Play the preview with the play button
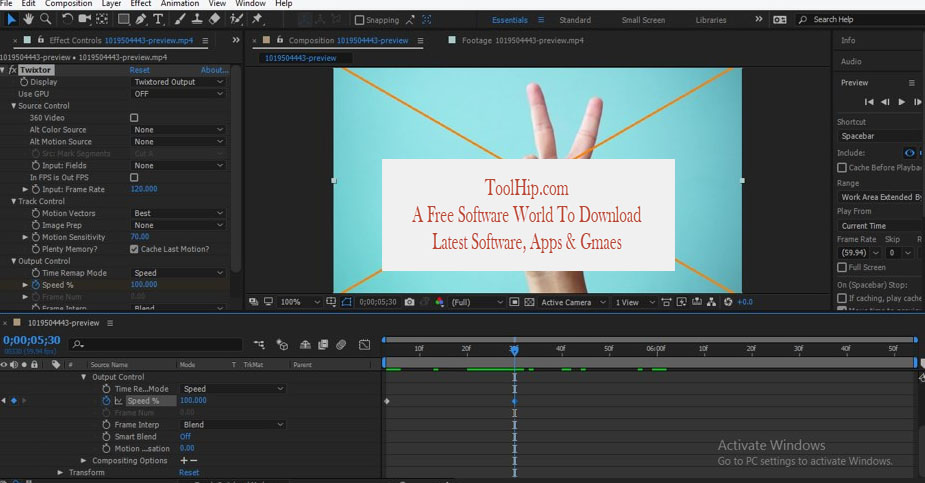Image resolution: width=925 pixels, height=483 pixels. tap(901, 102)
